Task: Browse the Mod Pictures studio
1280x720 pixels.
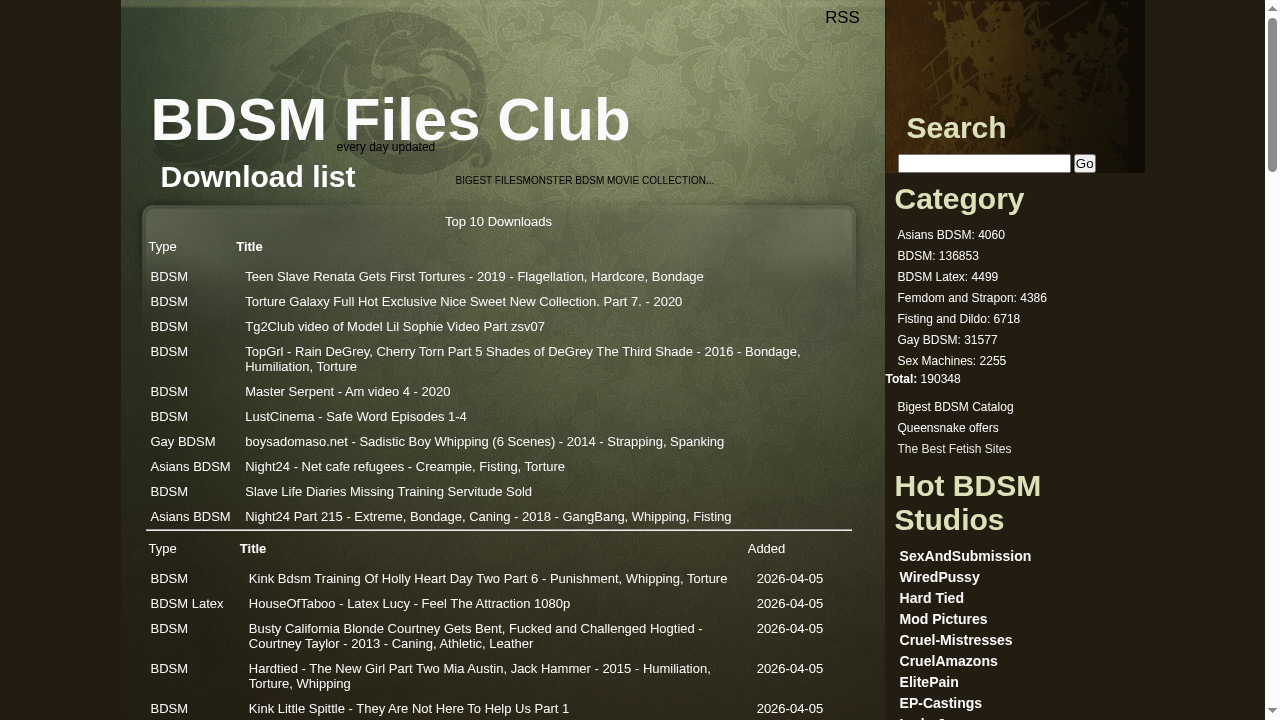Action: pos(942,618)
